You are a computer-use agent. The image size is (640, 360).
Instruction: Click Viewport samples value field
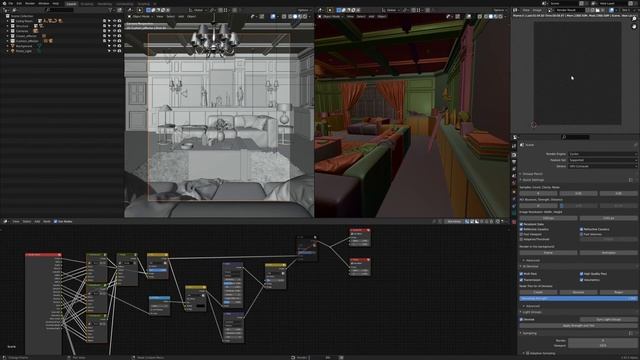(x=602, y=346)
